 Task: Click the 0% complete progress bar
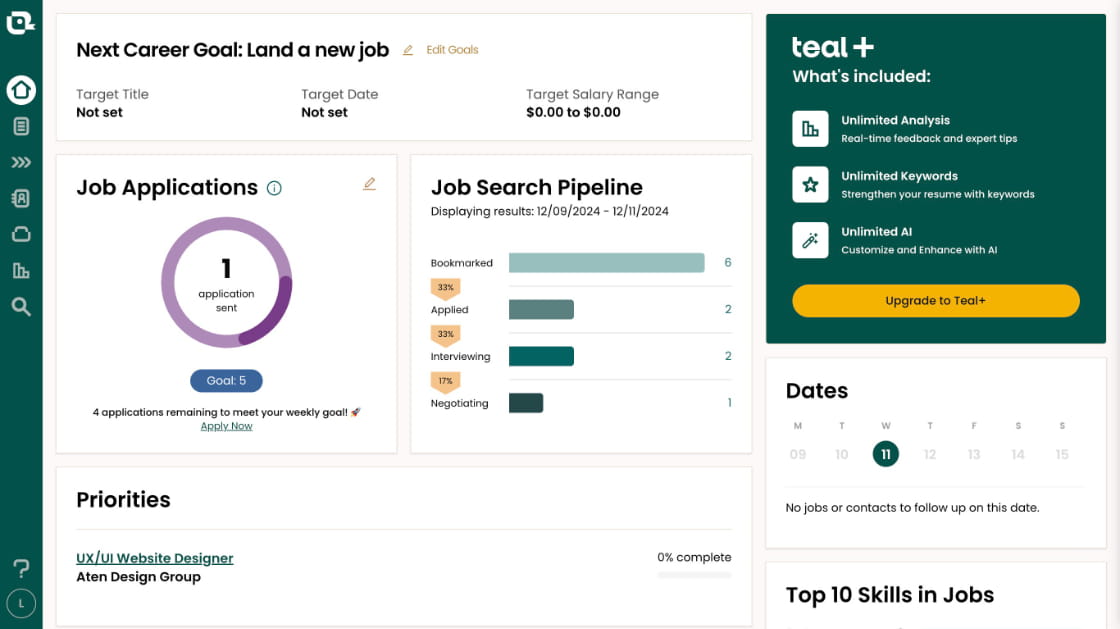pos(694,575)
